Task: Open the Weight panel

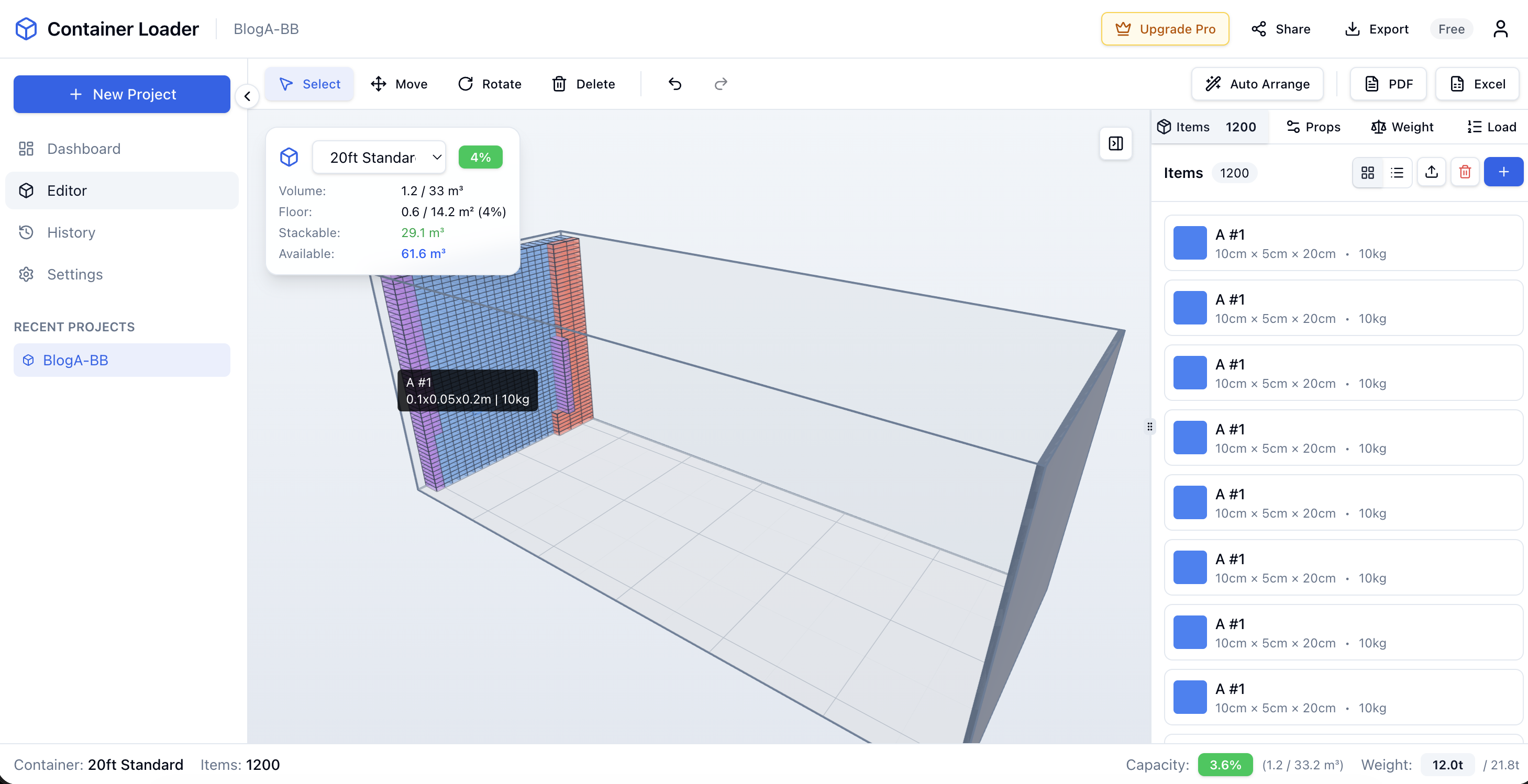Action: click(x=1402, y=126)
